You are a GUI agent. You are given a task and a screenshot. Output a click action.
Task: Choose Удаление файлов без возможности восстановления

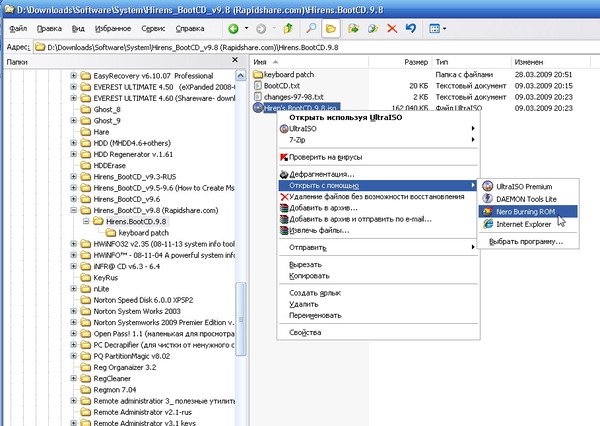378,197
